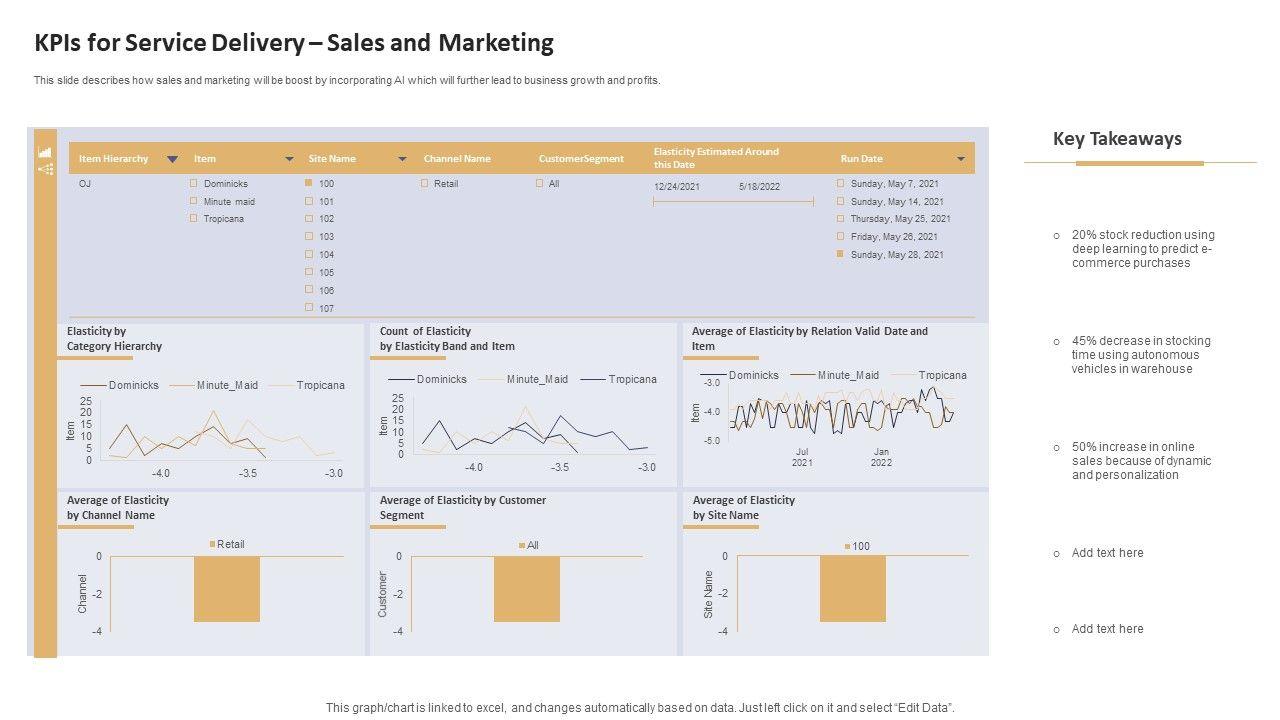Screen dimensions: 1280x720
Task: Enable the Retail channel filter checkbox
Action: click(425, 184)
